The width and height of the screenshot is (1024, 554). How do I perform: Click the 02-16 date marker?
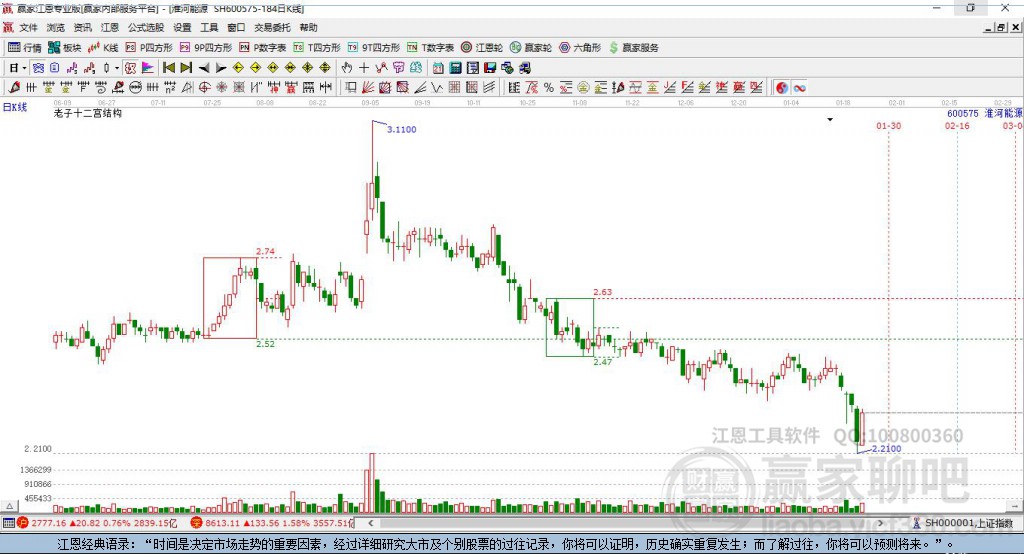(957, 125)
